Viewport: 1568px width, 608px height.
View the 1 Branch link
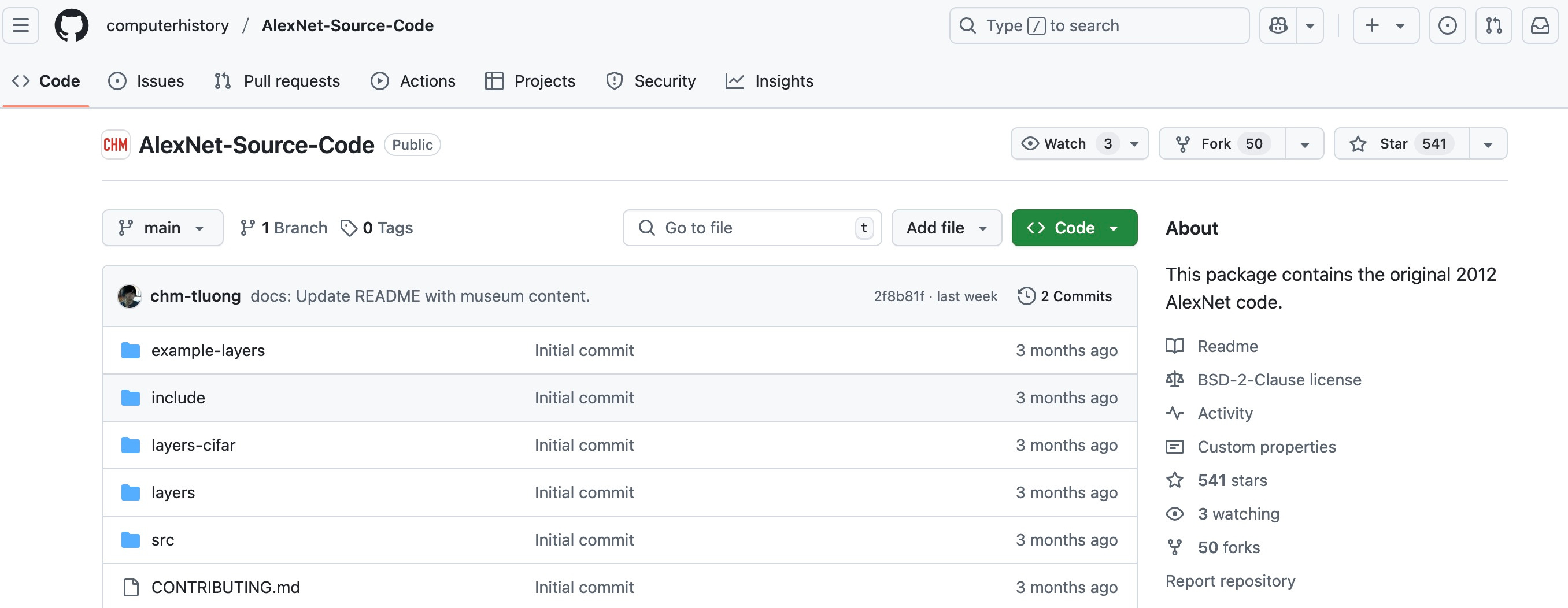284,228
